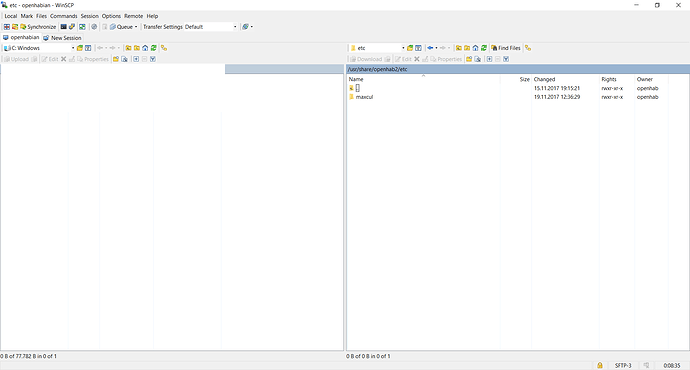Click remote panel invert selection icon

[506, 59]
